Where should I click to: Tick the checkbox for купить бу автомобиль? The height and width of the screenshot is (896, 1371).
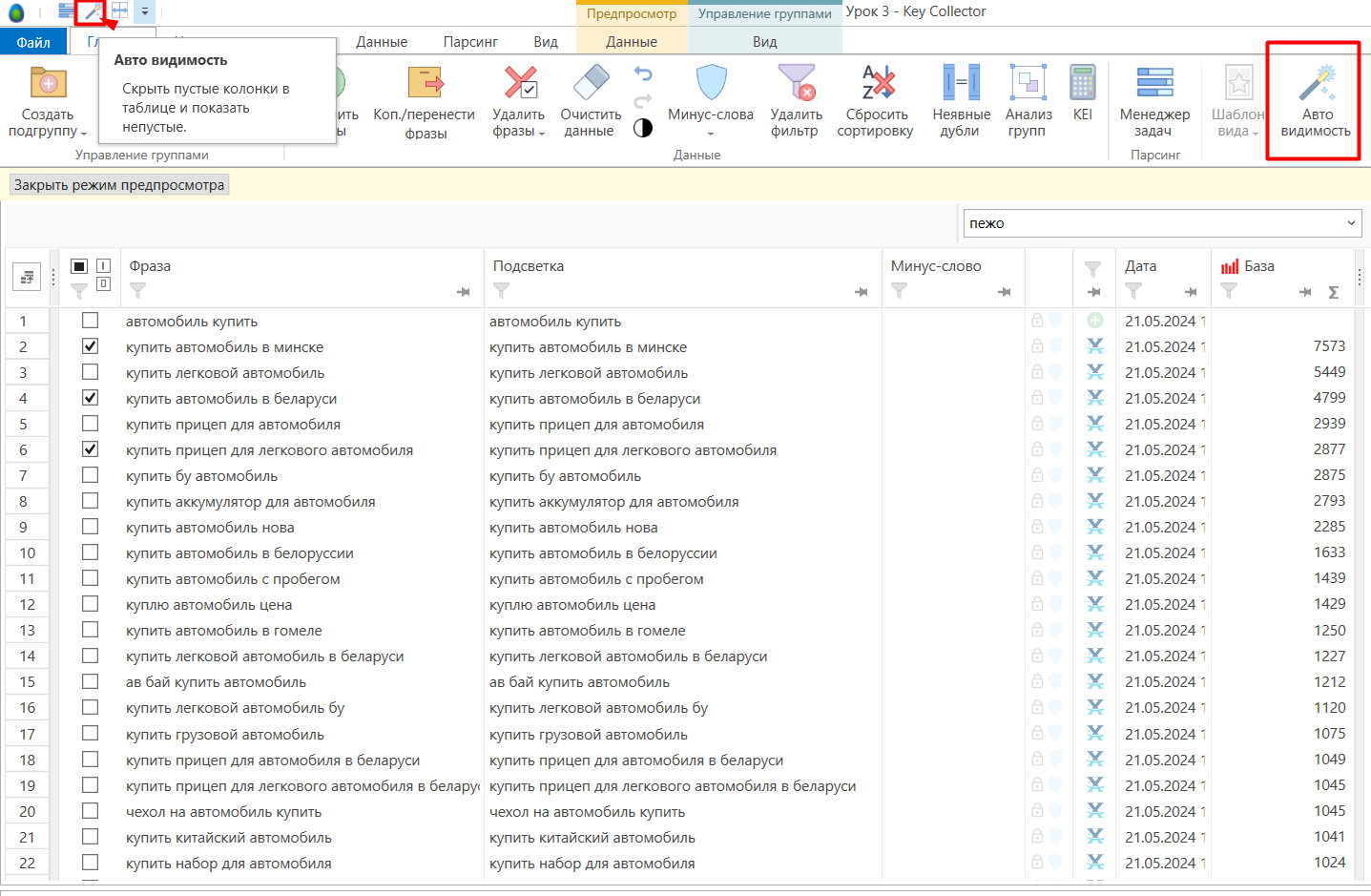[x=90, y=475]
